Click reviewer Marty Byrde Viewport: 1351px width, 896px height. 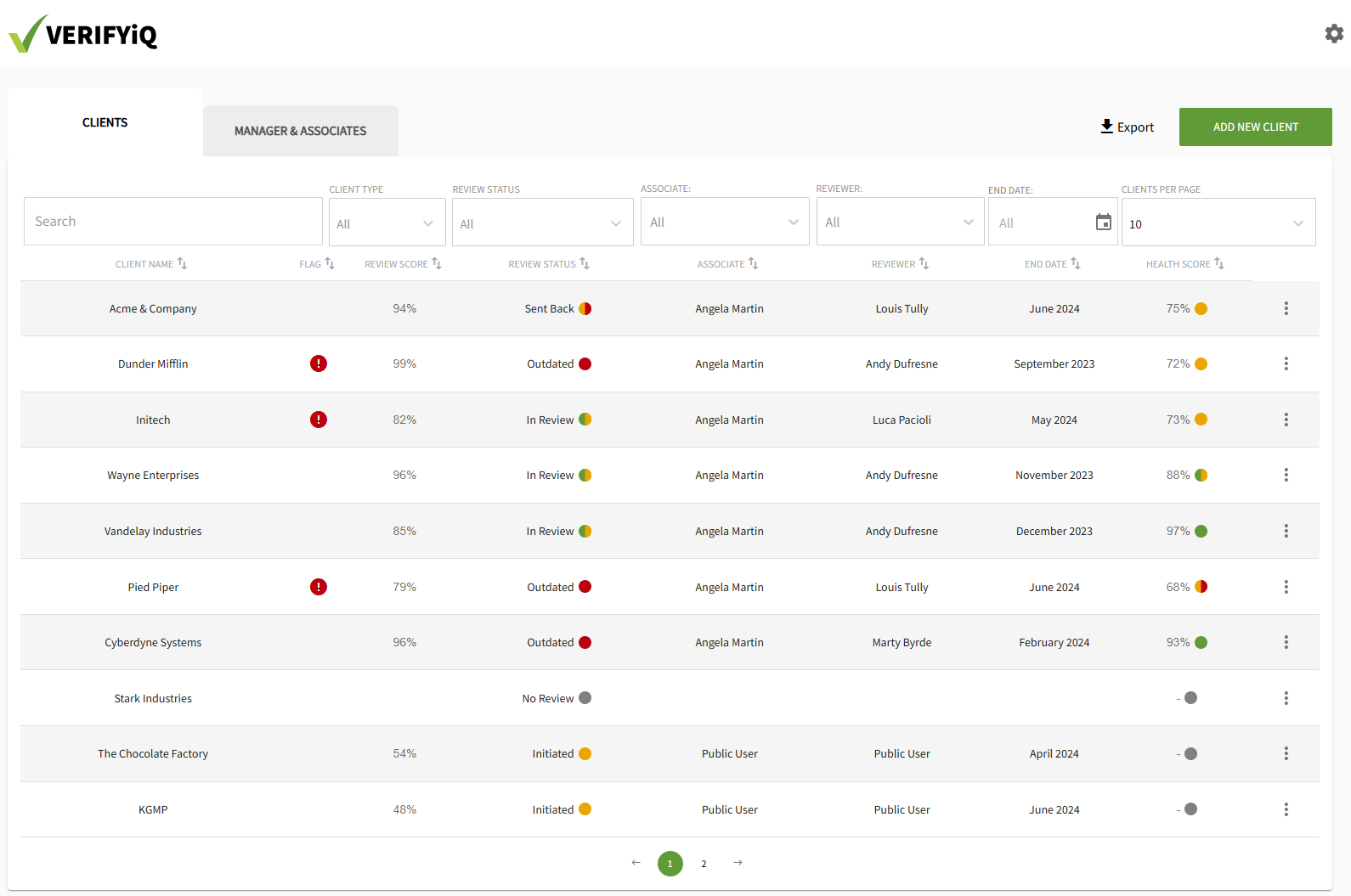click(902, 642)
